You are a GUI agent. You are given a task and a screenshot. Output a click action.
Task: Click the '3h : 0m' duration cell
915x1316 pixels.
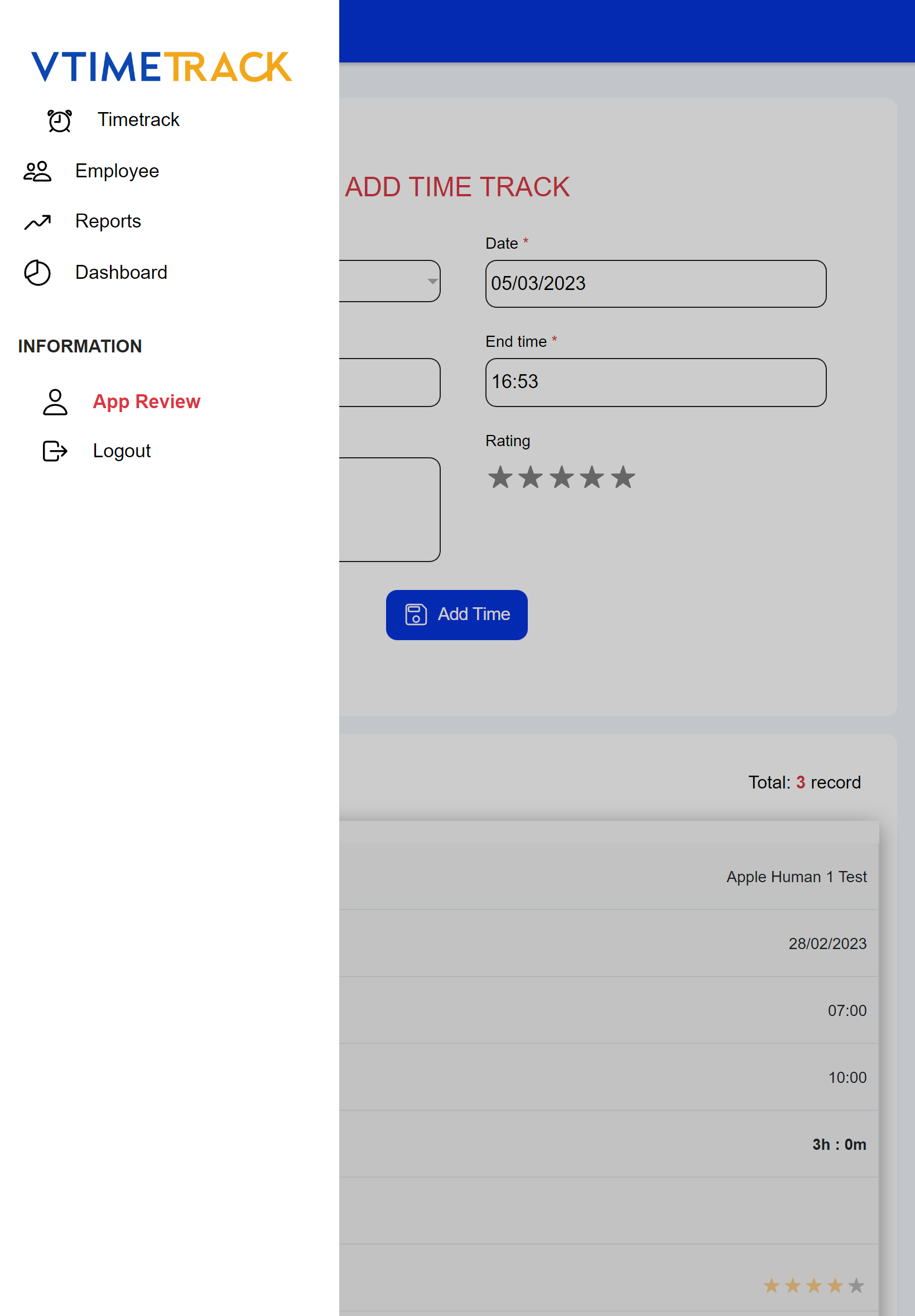pyautogui.click(x=839, y=1145)
